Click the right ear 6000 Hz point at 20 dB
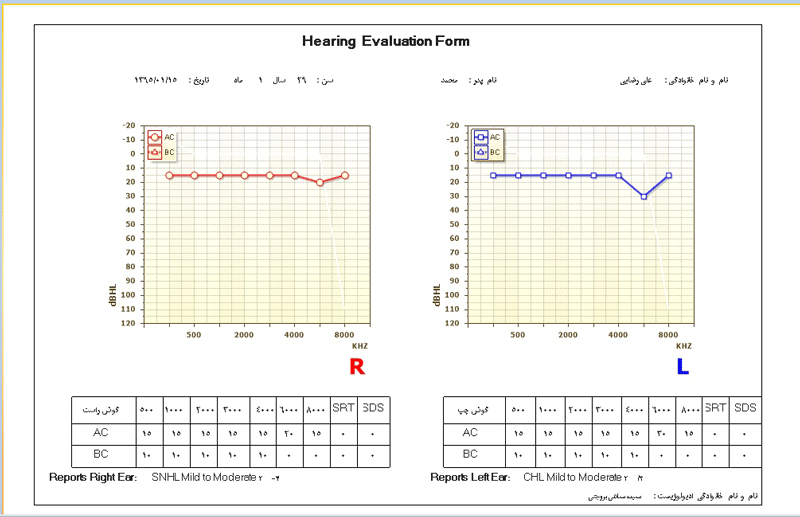Image resolution: width=800 pixels, height=517 pixels. [x=320, y=182]
